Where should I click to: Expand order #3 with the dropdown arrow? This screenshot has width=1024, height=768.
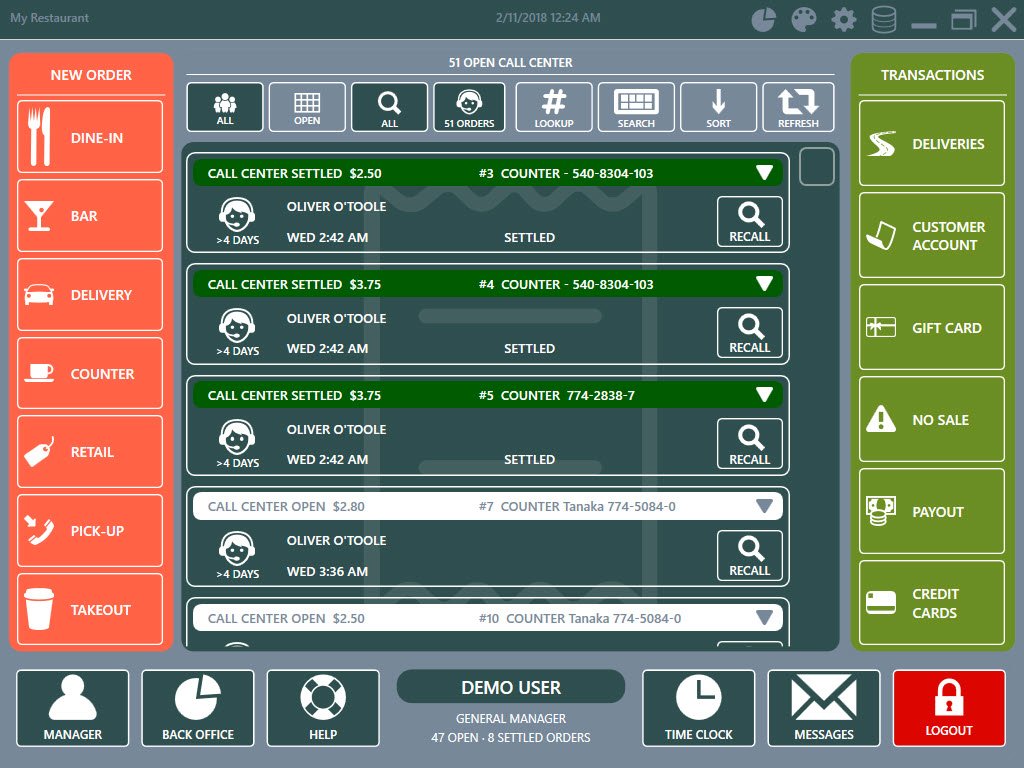tap(765, 173)
